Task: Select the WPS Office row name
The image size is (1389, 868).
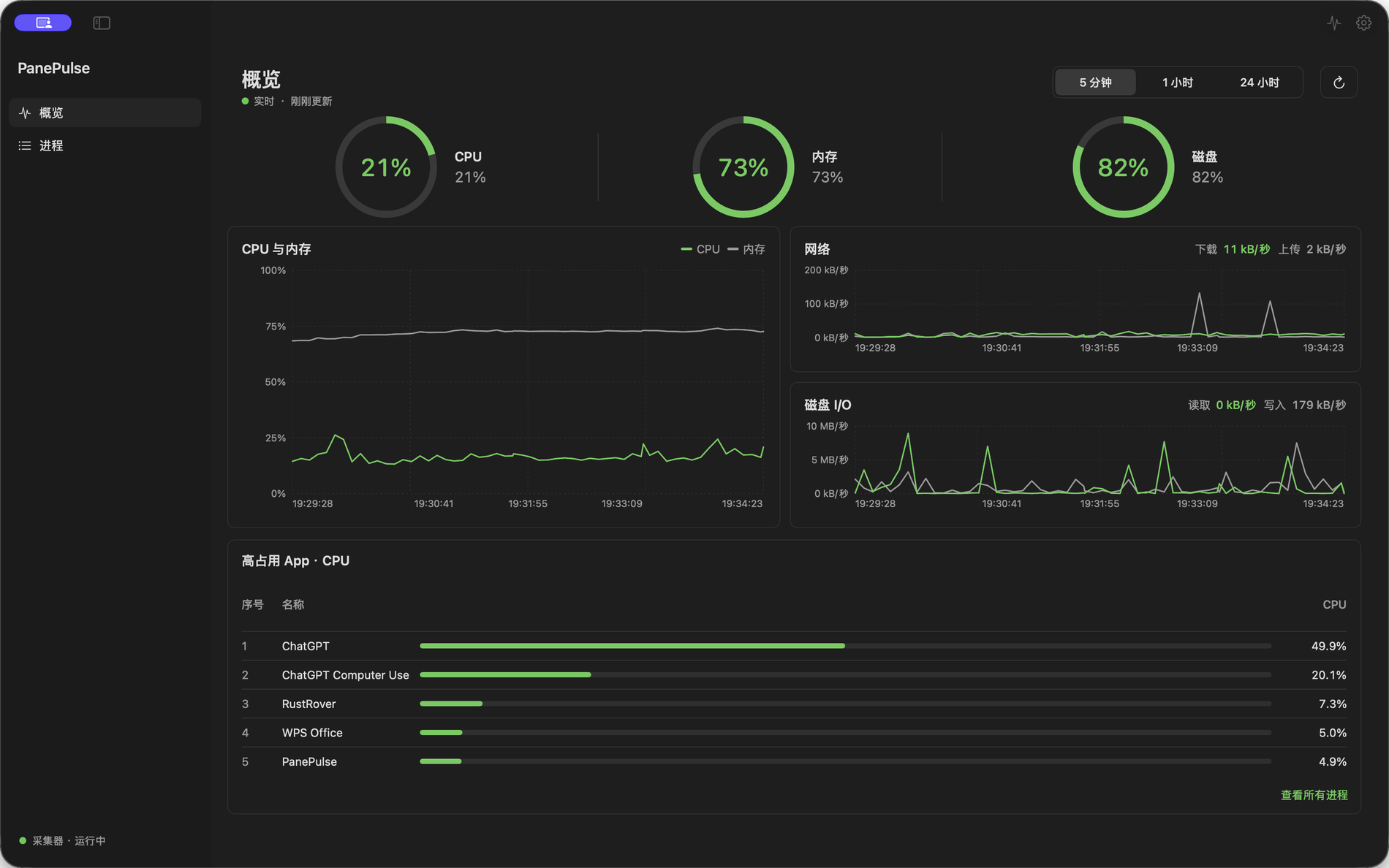Action: 312,733
